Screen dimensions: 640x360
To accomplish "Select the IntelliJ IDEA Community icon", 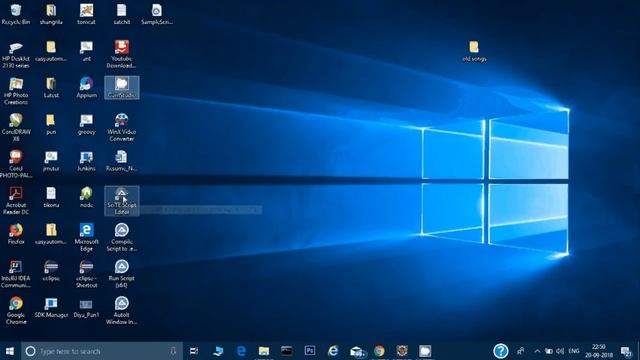I will coord(16,274).
